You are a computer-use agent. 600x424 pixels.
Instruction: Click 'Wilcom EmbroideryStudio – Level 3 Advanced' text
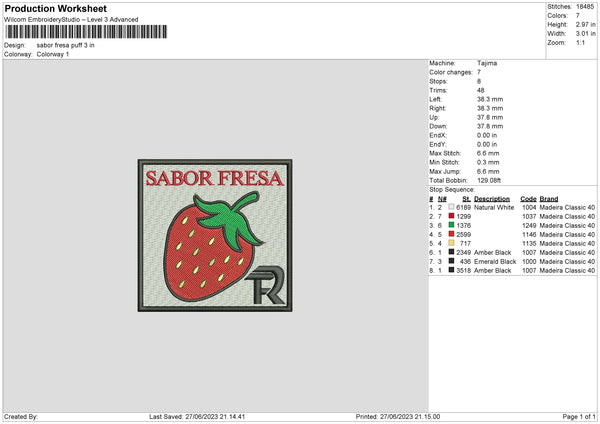point(71,20)
